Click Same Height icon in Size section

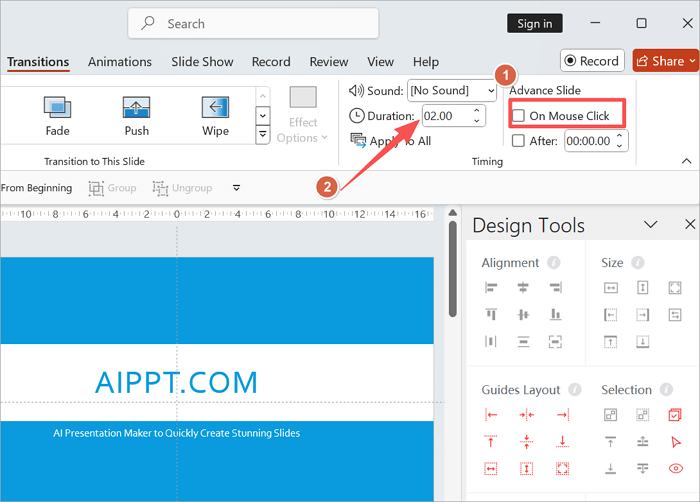(642, 288)
